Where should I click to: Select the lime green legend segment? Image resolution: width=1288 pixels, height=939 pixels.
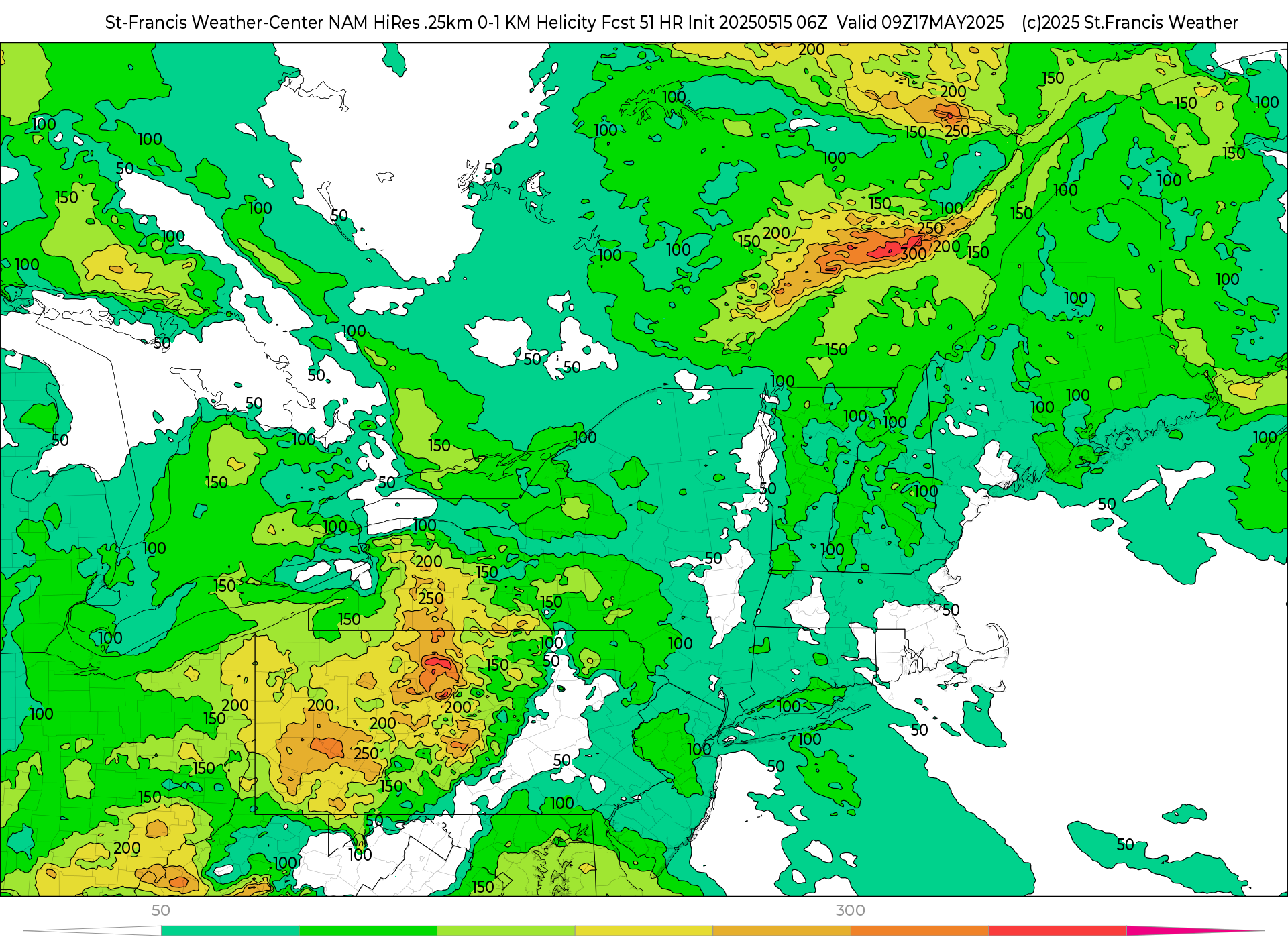tap(506, 930)
